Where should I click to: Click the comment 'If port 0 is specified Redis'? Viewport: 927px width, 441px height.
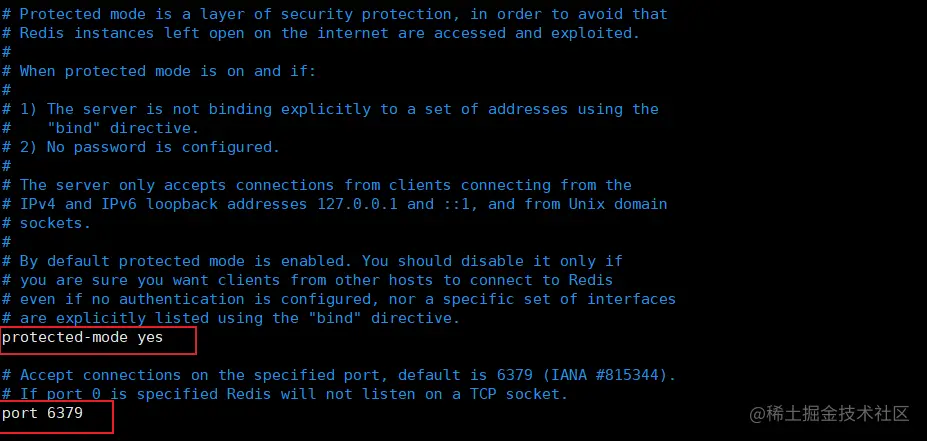coord(286,394)
